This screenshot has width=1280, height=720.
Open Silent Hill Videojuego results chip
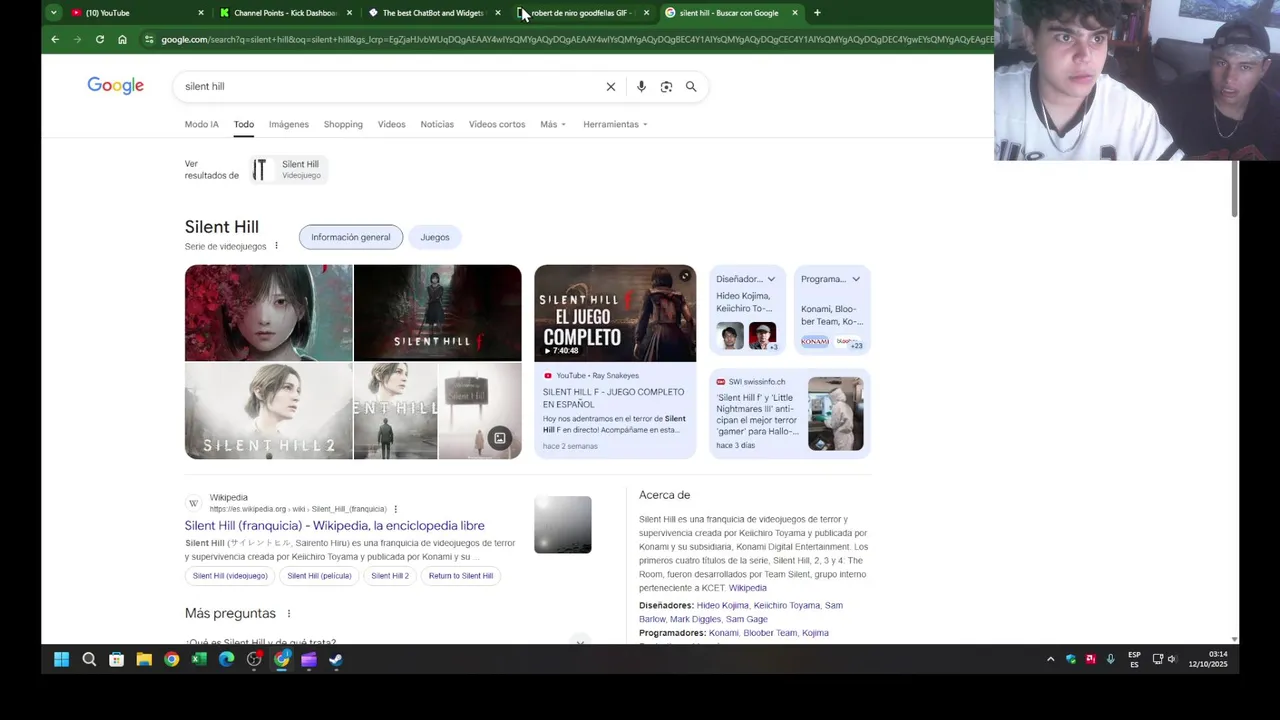[288, 170]
